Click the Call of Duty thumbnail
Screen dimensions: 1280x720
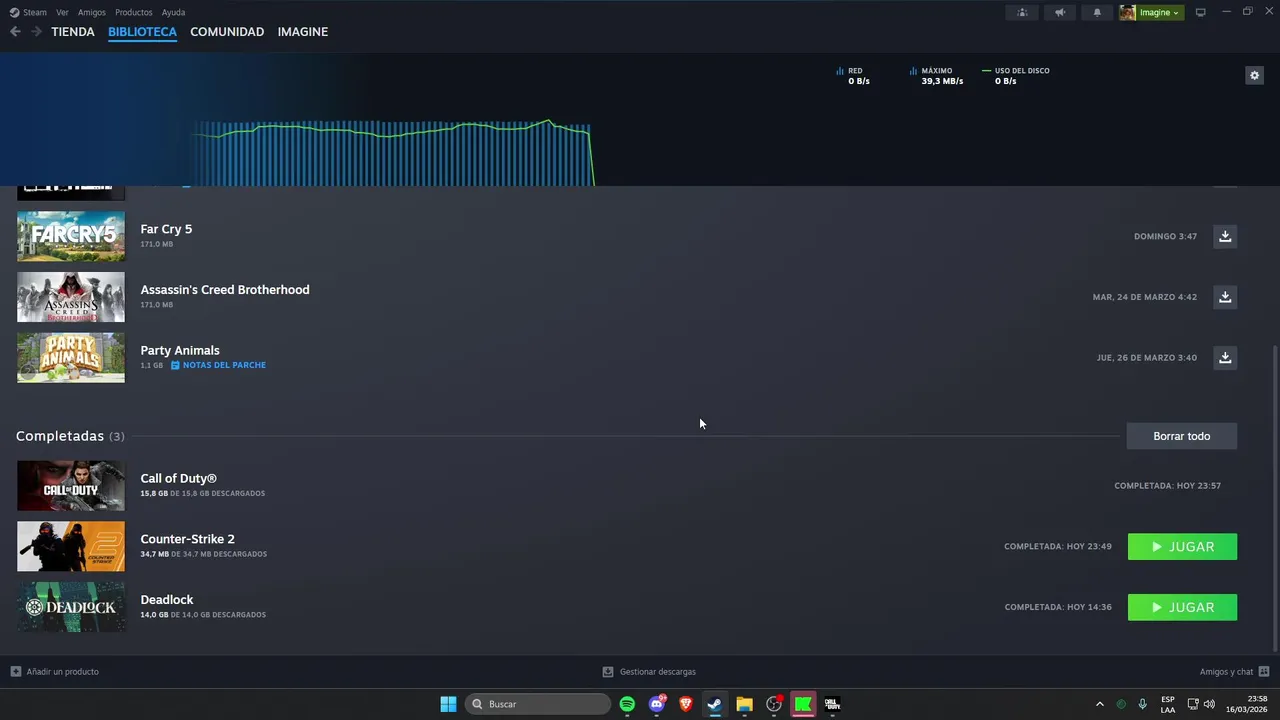click(x=71, y=486)
